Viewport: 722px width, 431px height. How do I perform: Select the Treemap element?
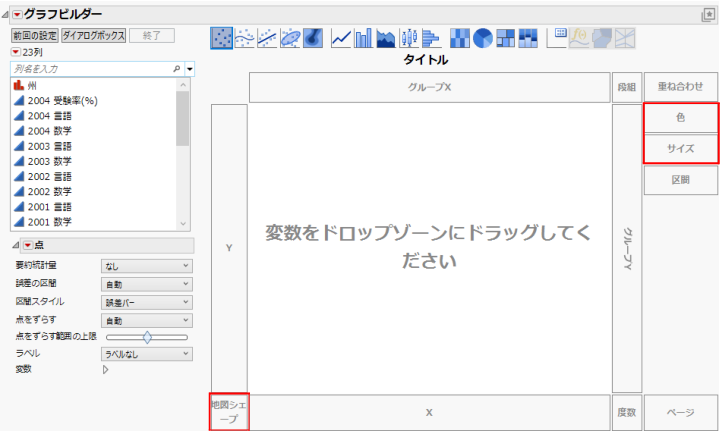[x=505, y=38]
